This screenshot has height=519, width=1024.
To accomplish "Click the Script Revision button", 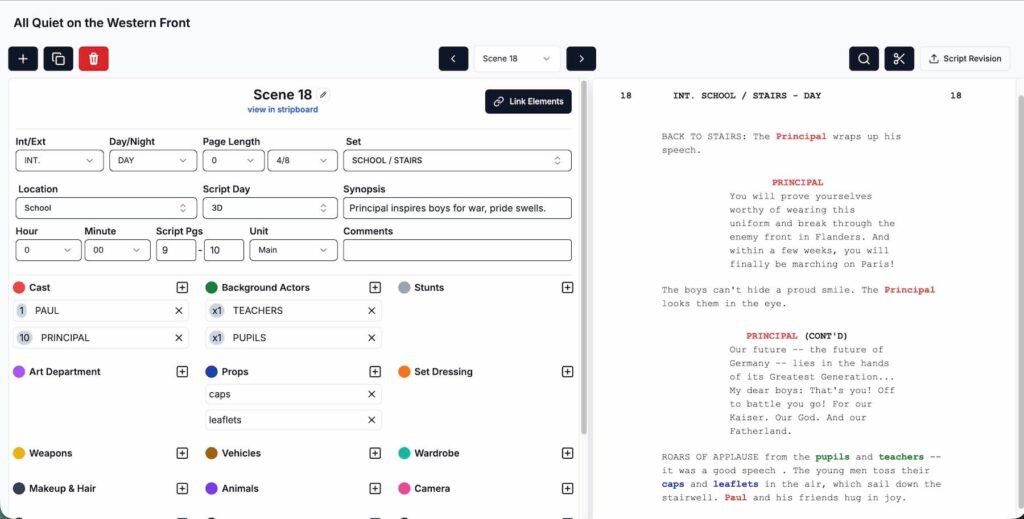I will click(964, 59).
